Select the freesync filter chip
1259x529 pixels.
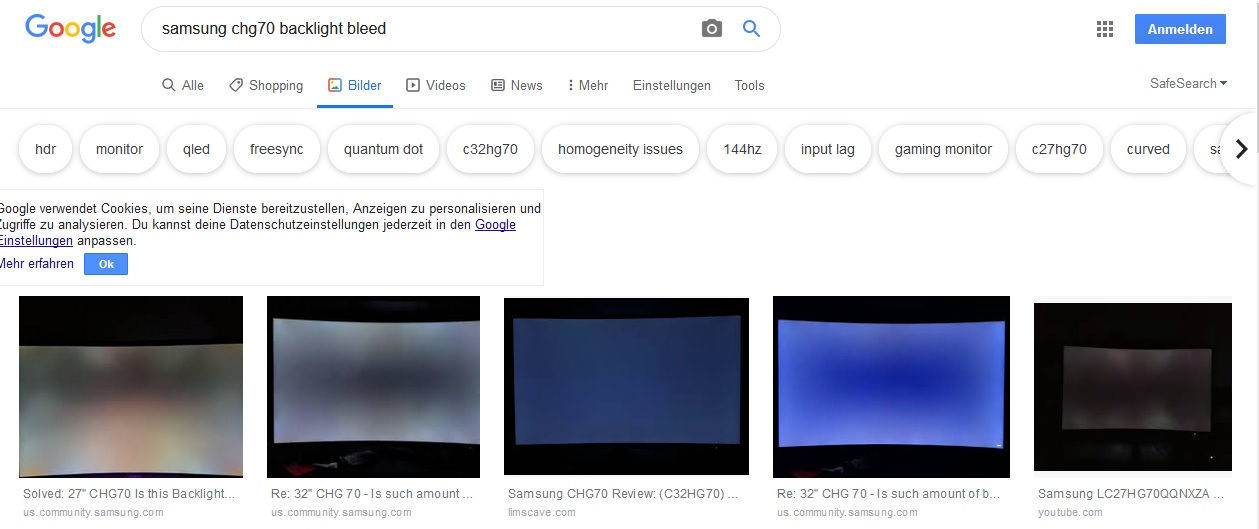277,149
